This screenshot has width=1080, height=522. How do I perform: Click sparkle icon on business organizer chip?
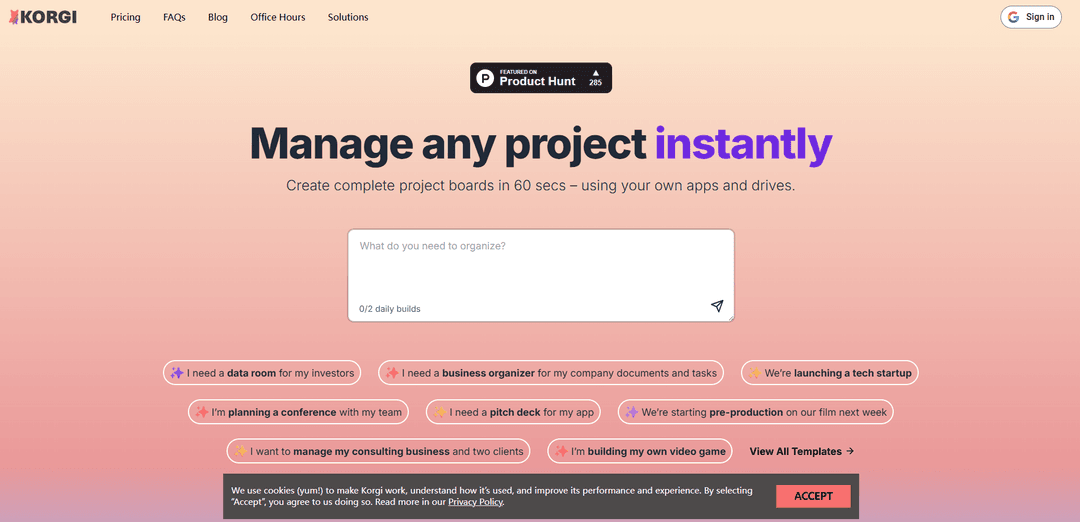[392, 373]
